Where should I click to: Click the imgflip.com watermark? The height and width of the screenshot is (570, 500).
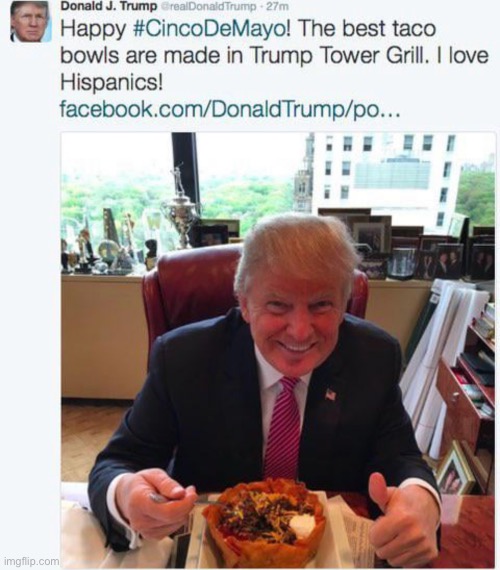tap(33, 561)
